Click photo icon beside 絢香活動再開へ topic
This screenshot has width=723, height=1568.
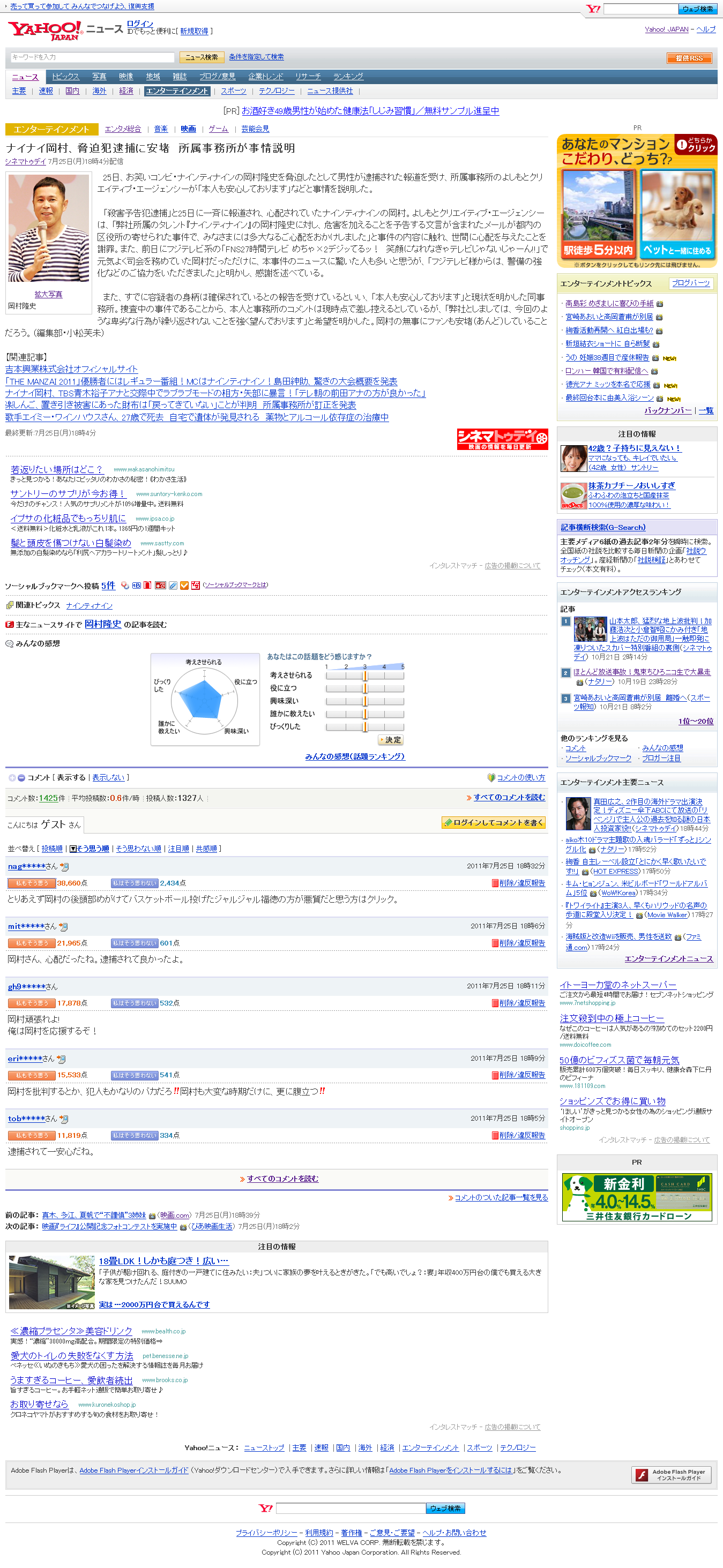[659, 331]
